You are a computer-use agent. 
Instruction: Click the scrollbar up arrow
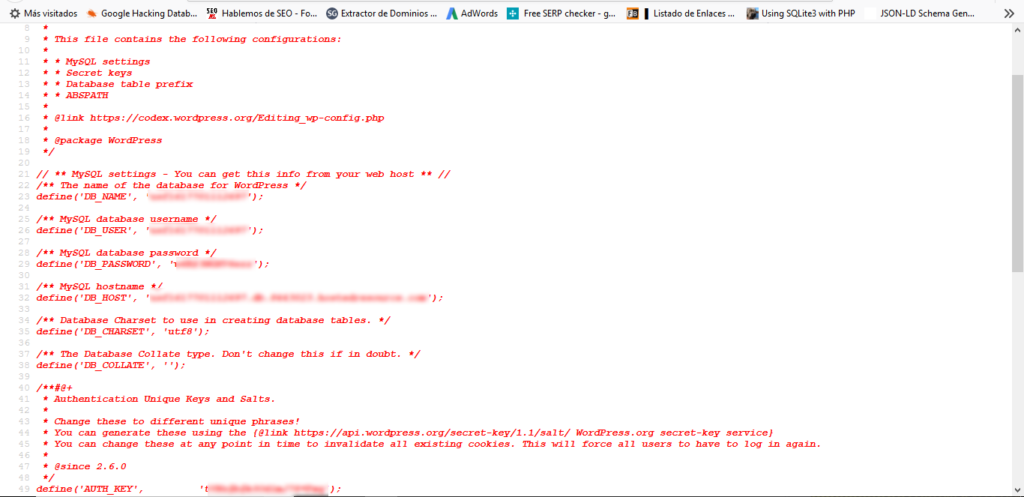pos(1017,28)
